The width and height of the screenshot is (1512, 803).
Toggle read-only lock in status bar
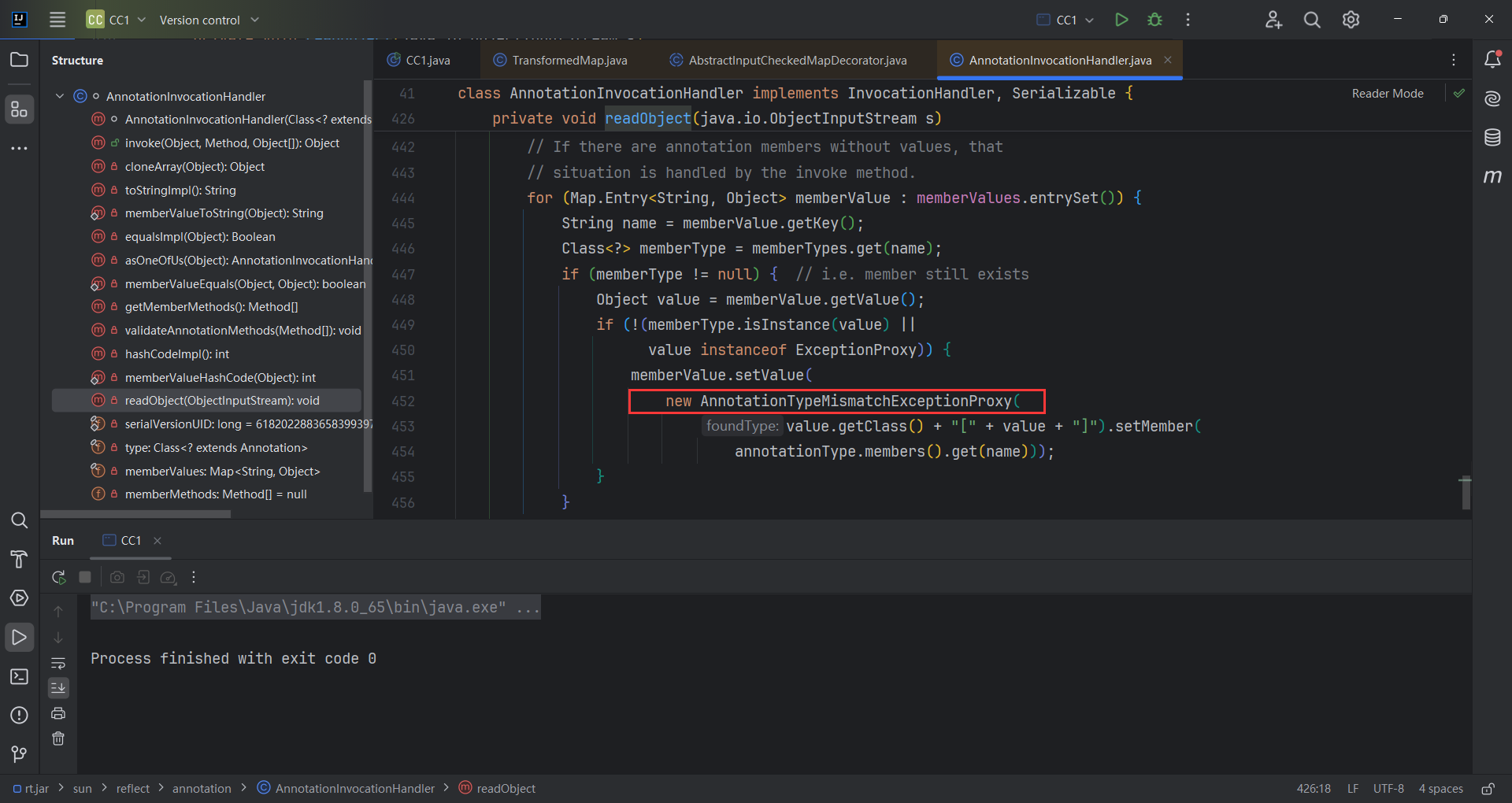pos(1488,789)
